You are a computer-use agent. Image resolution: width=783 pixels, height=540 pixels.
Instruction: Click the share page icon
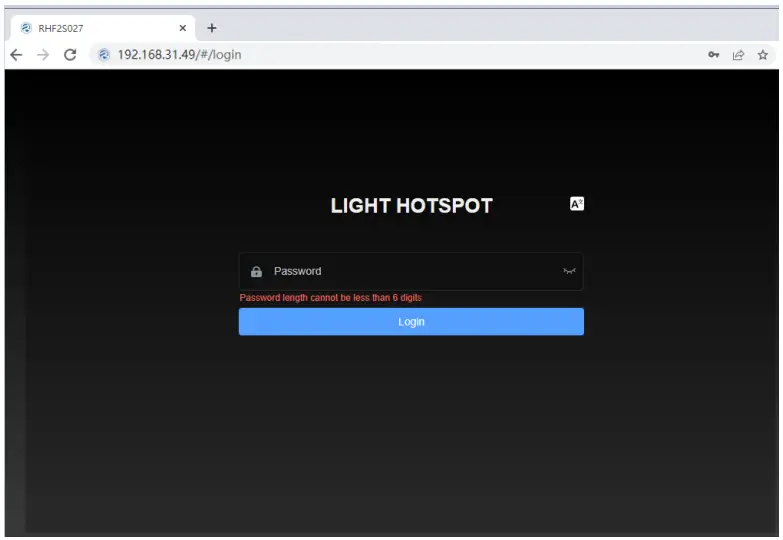(738, 55)
